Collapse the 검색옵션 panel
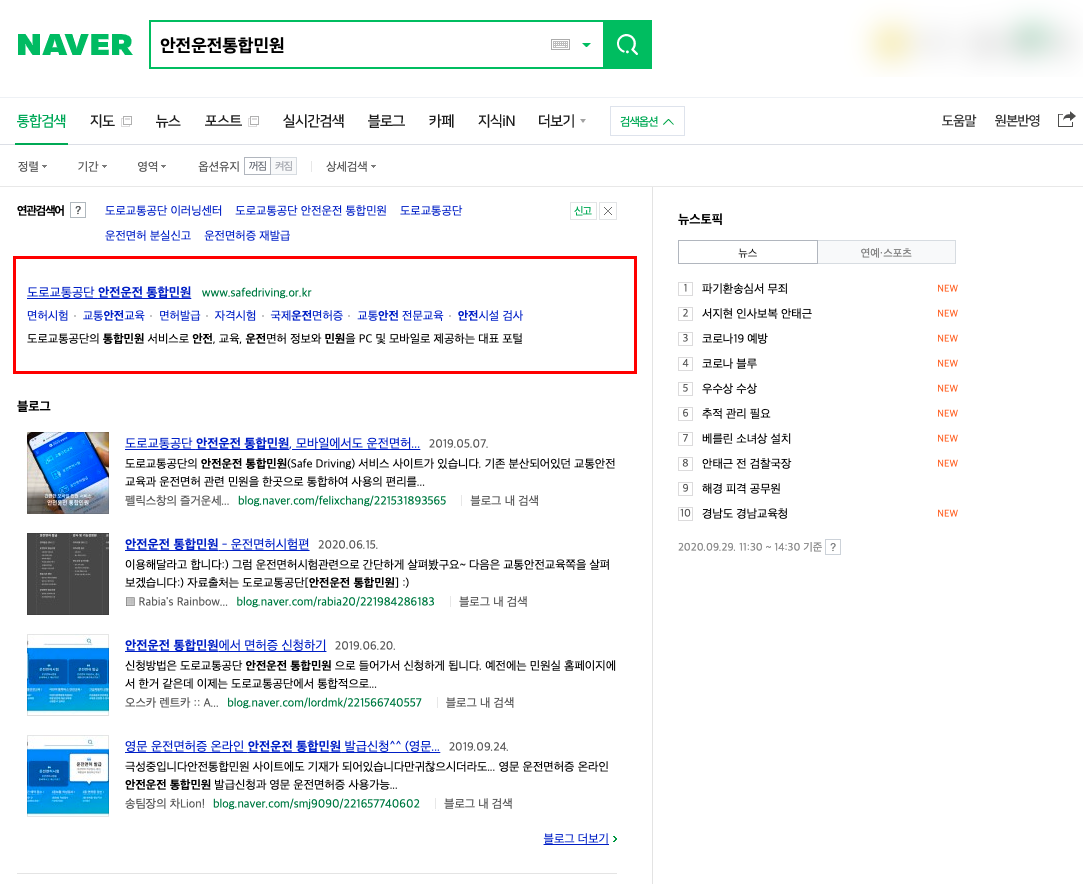 (647, 122)
